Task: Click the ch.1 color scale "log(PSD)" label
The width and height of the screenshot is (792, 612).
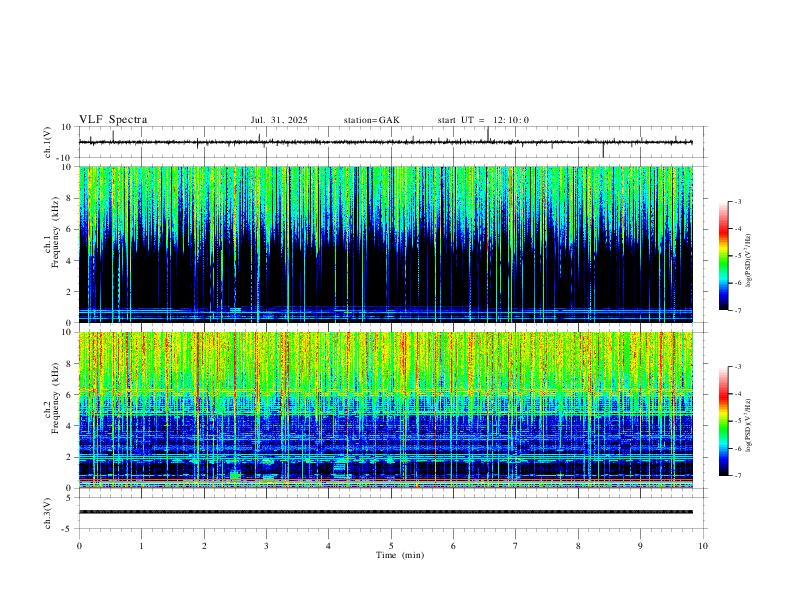Action: click(x=749, y=261)
